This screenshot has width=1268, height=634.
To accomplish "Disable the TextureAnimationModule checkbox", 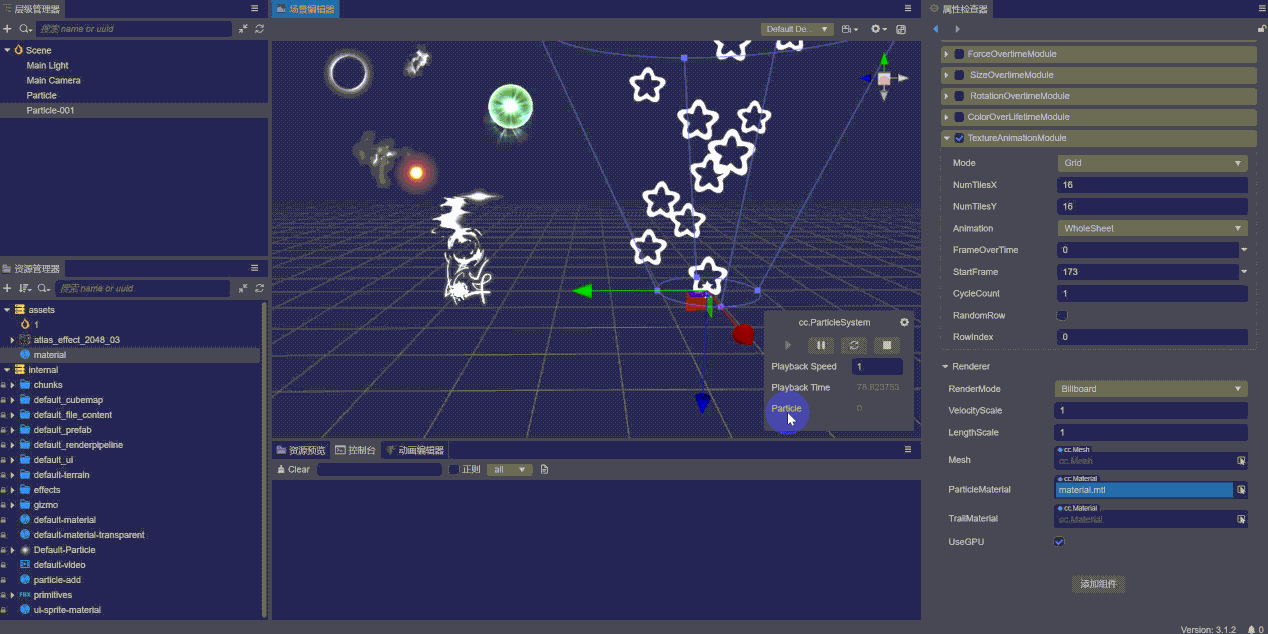I will (959, 138).
